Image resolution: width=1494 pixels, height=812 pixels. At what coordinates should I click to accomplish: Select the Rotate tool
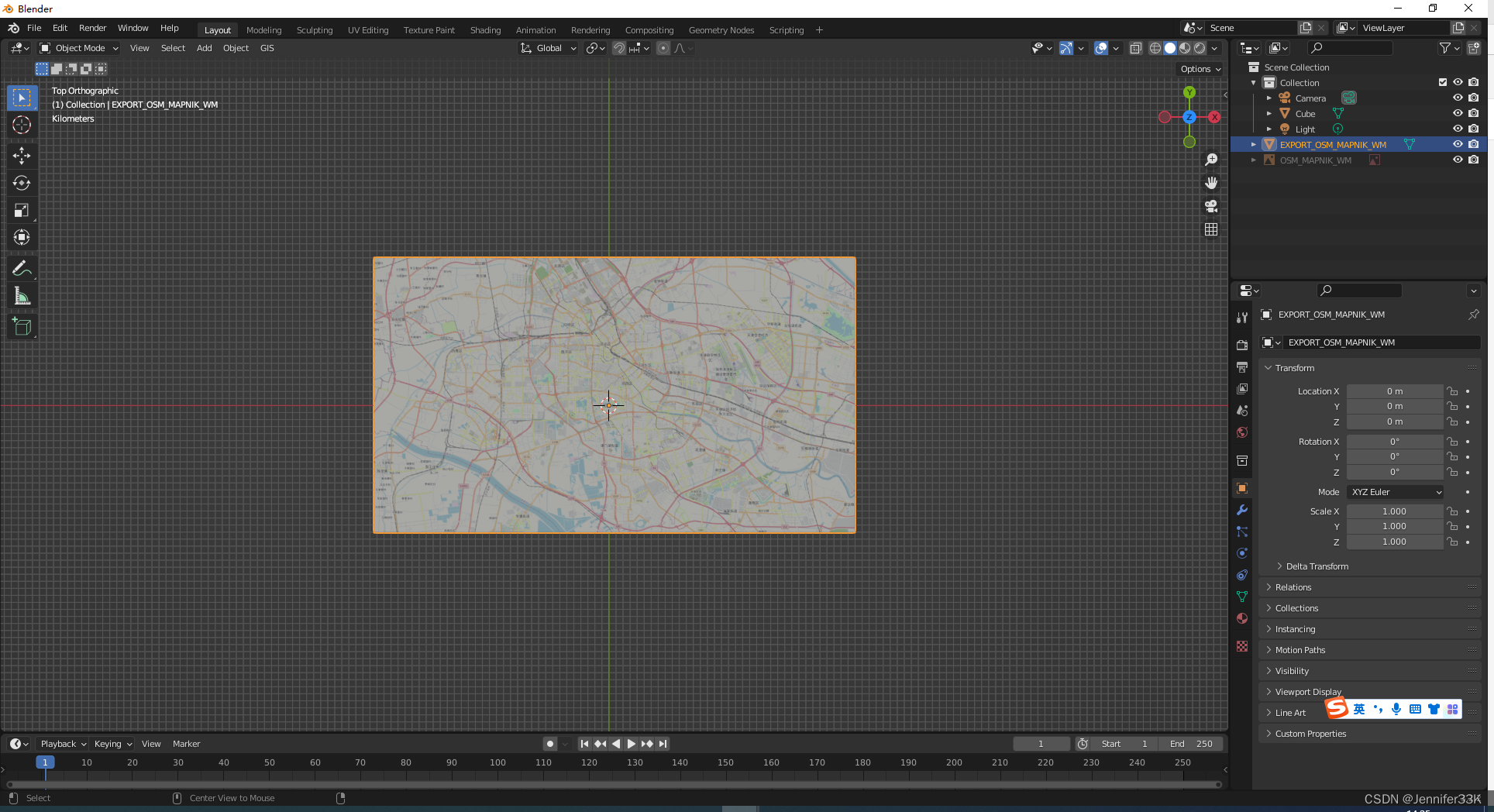pos(22,183)
